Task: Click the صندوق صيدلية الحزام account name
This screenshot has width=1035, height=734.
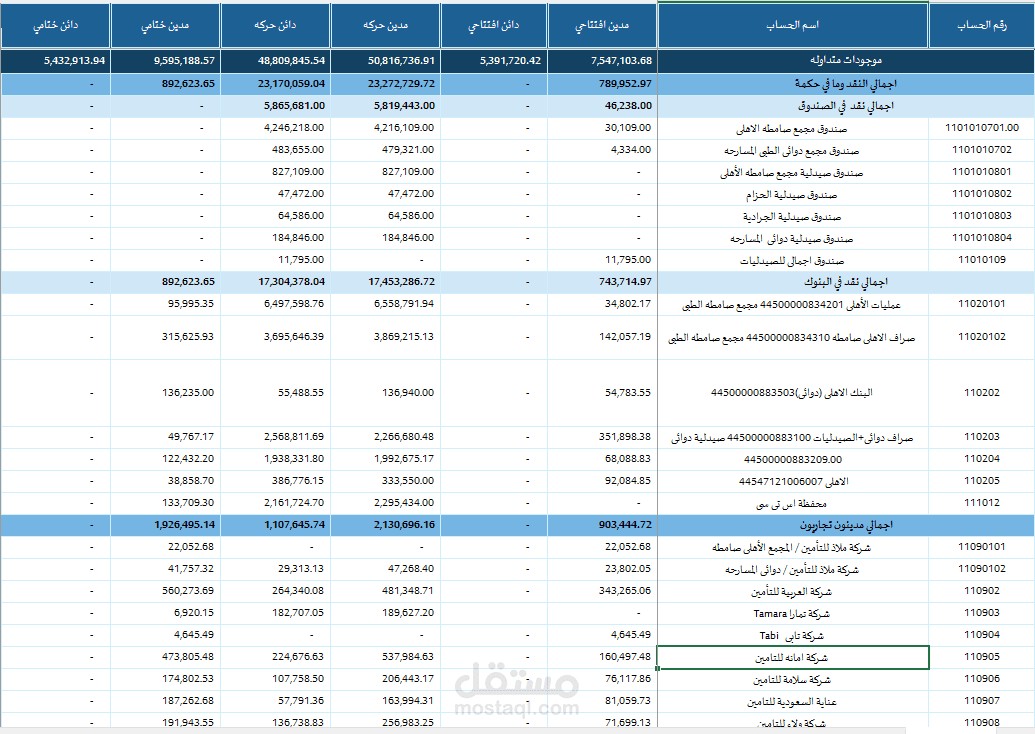Action: coord(791,195)
